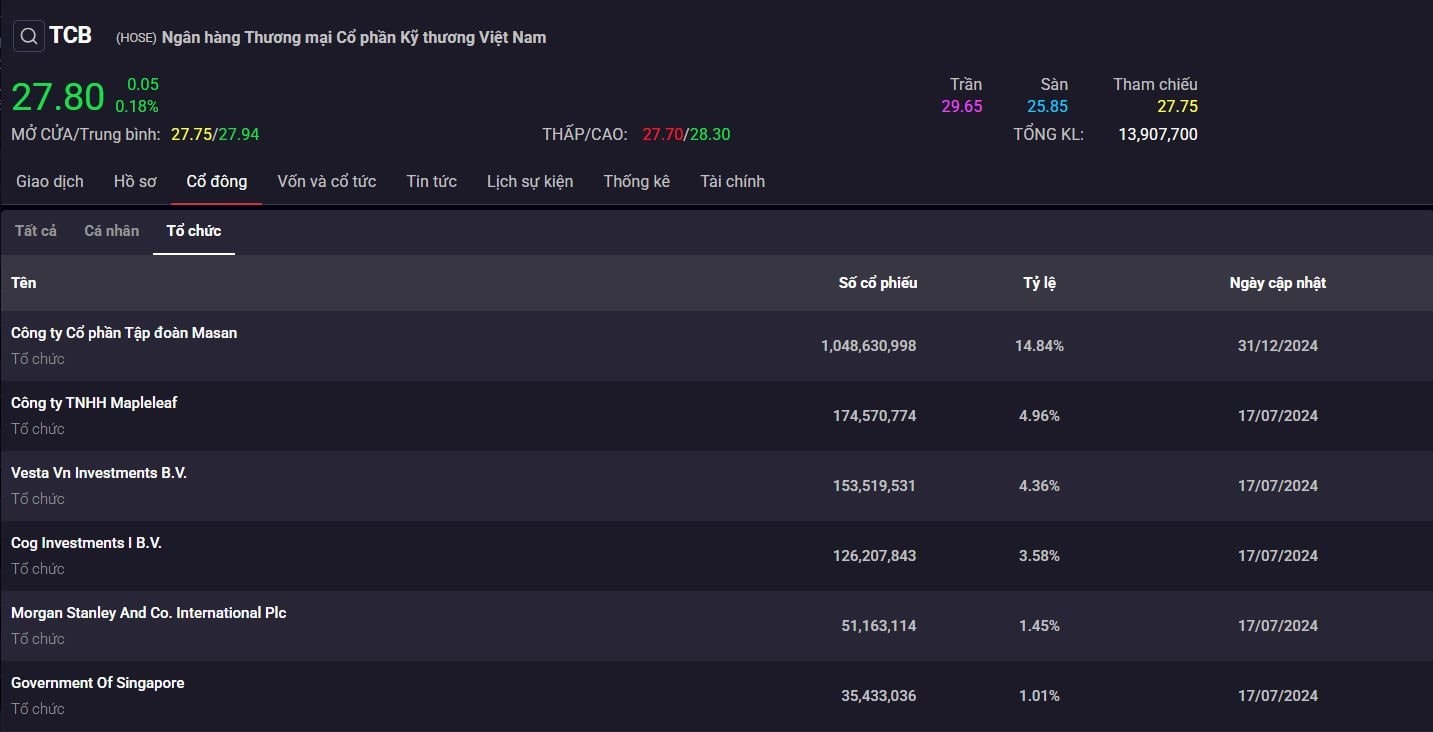Click the low price 27.70
The height and width of the screenshot is (732, 1433).
tap(661, 135)
